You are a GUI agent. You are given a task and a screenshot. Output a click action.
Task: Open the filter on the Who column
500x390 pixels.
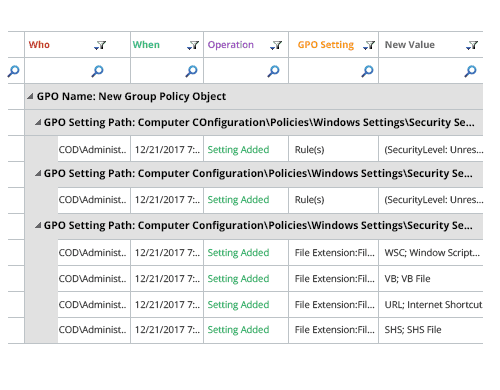(100, 45)
